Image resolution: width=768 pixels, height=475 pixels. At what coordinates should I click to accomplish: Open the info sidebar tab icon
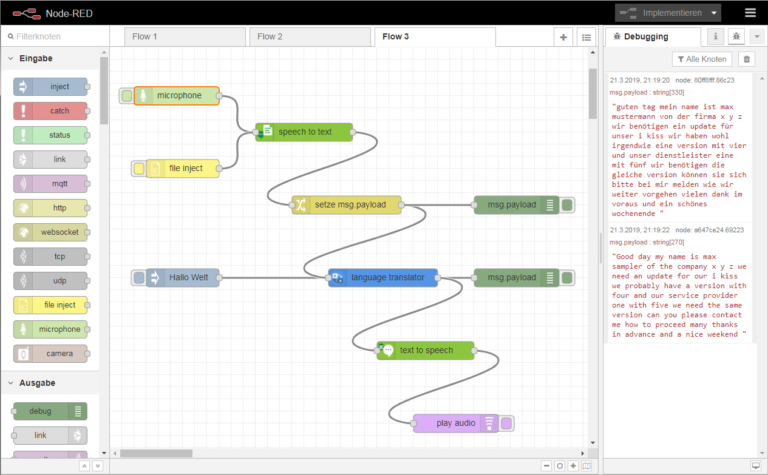(x=715, y=36)
